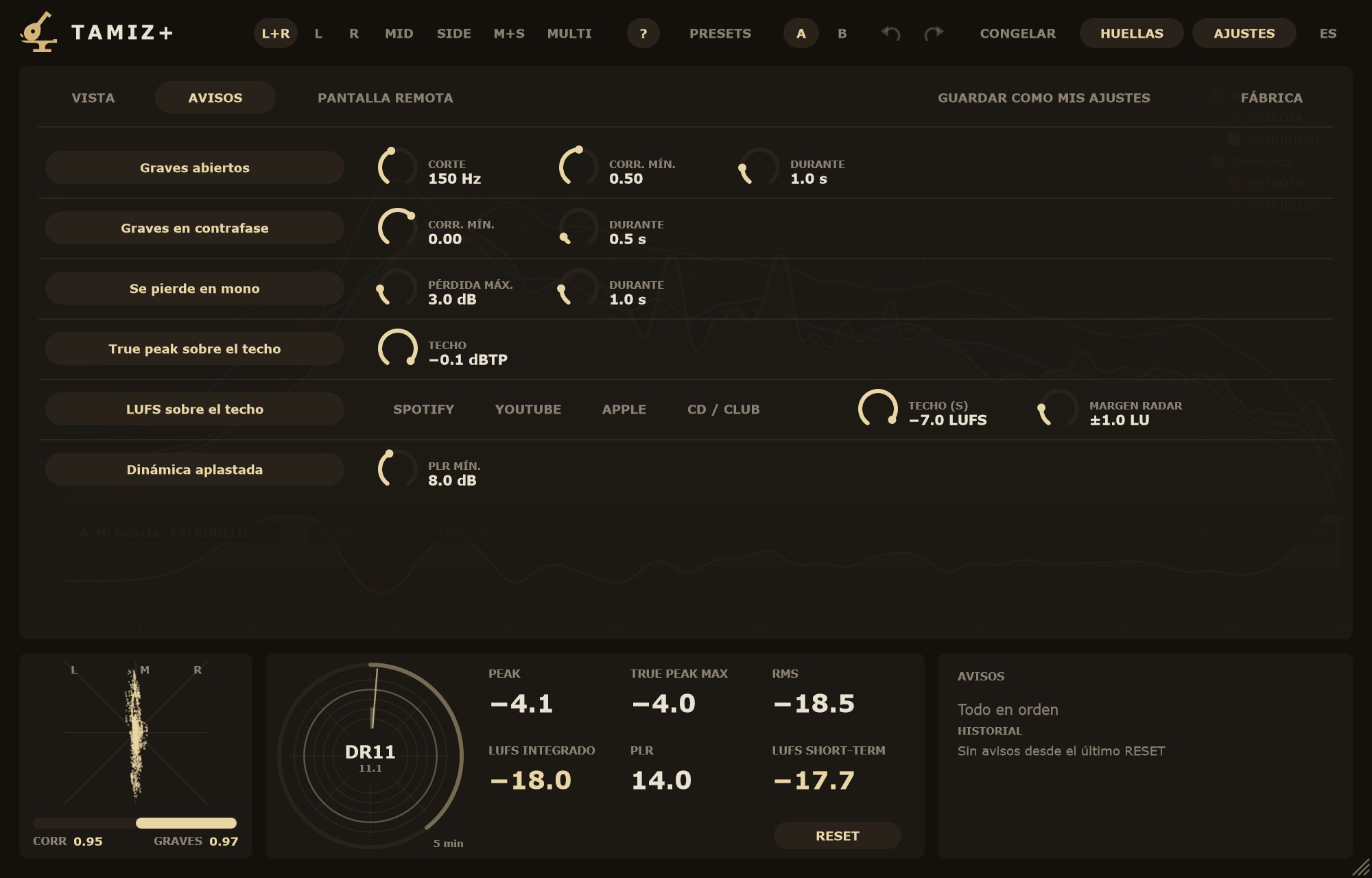Click the CORTE 150 Hz knob
Screen dimensions: 1372x878
(398, 167)
